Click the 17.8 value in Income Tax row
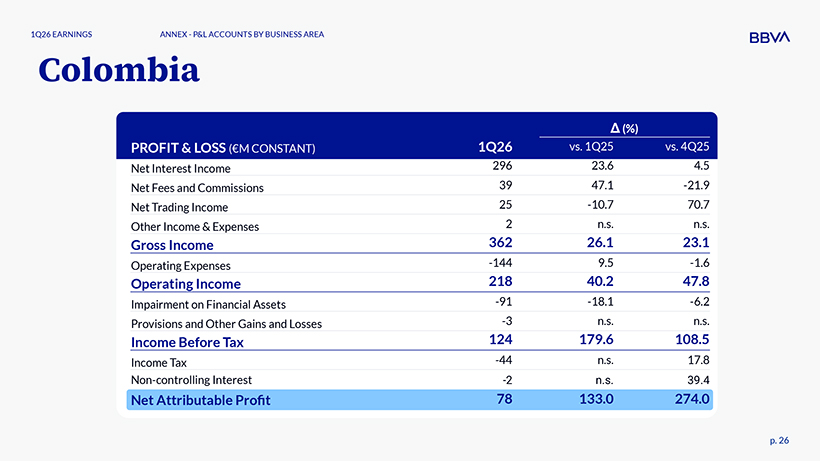The width and height of the screenshot is (820, 461). [x=698, y=360]
